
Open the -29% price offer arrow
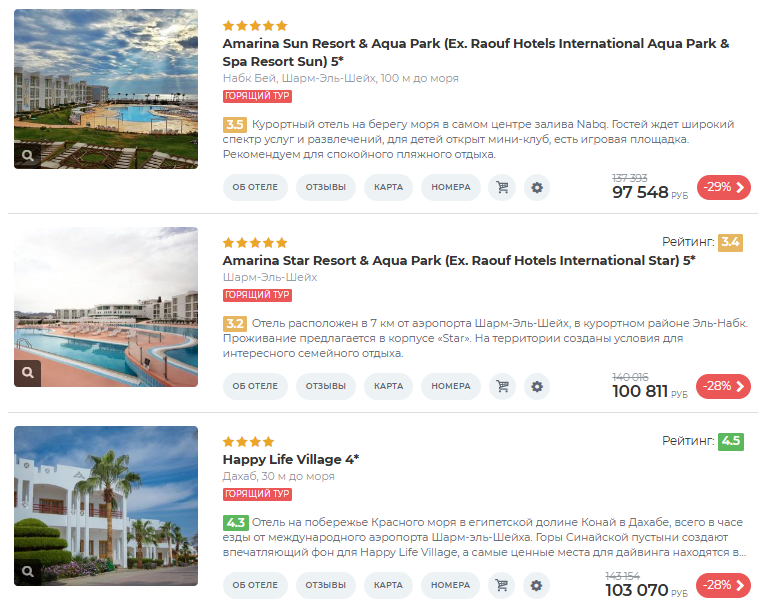tap(724, 187)
